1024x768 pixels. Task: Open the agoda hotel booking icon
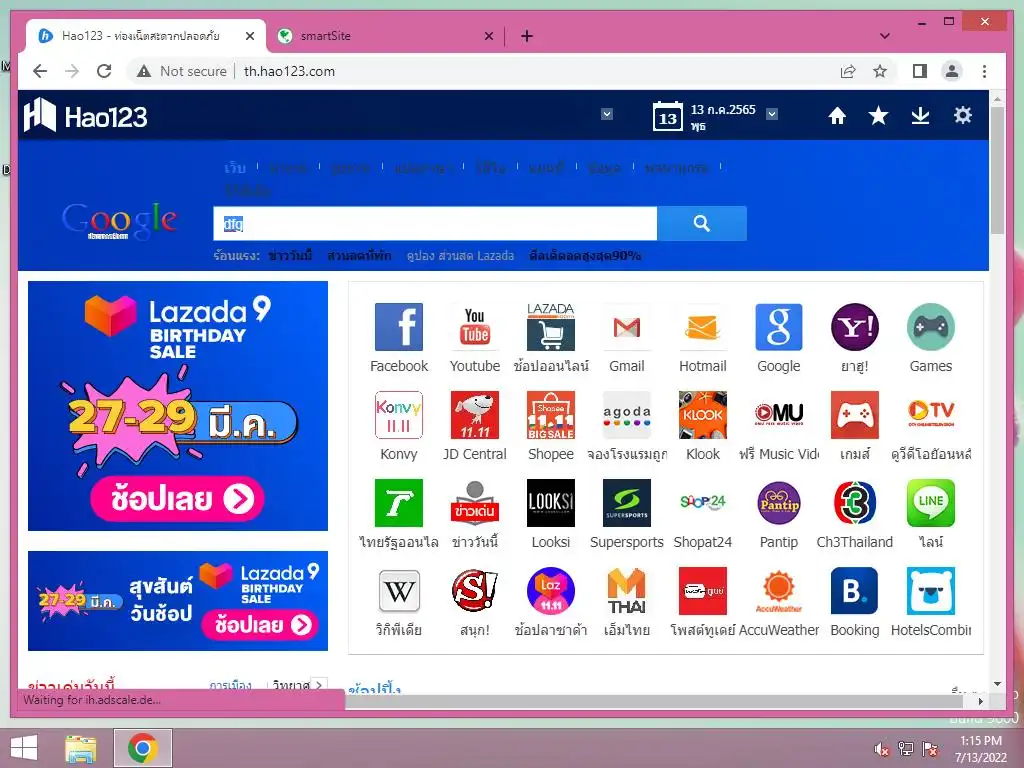pos(627,415)
